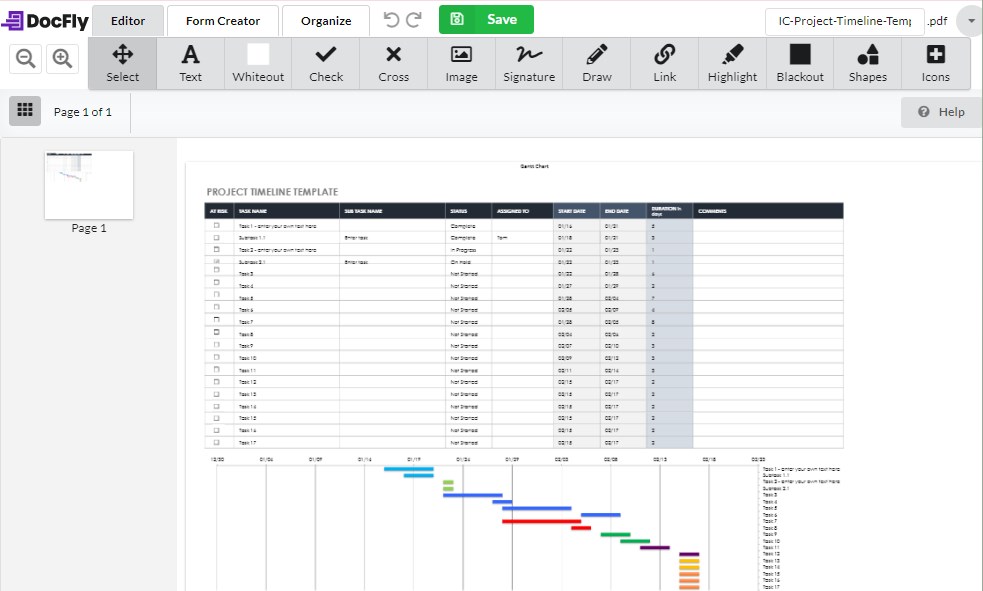Select the Check mark tool
This screenshot has width=983, height=591.
click(x=325, y=63)
